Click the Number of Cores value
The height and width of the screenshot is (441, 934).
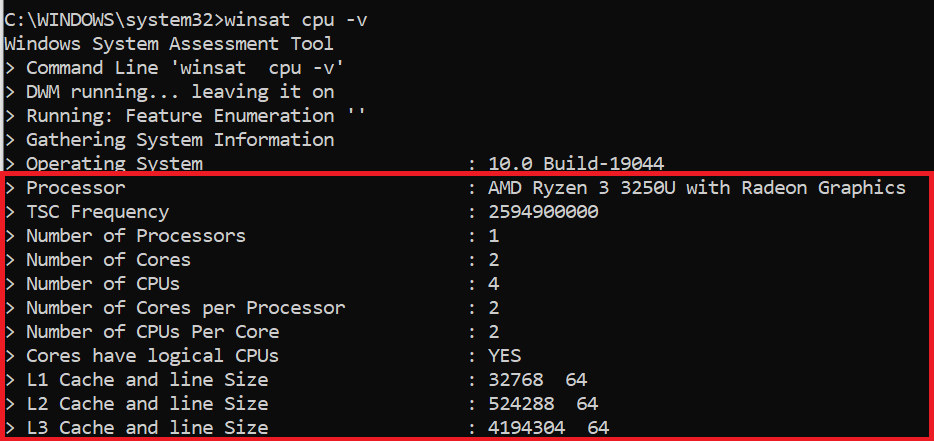[x=494, y=260]
